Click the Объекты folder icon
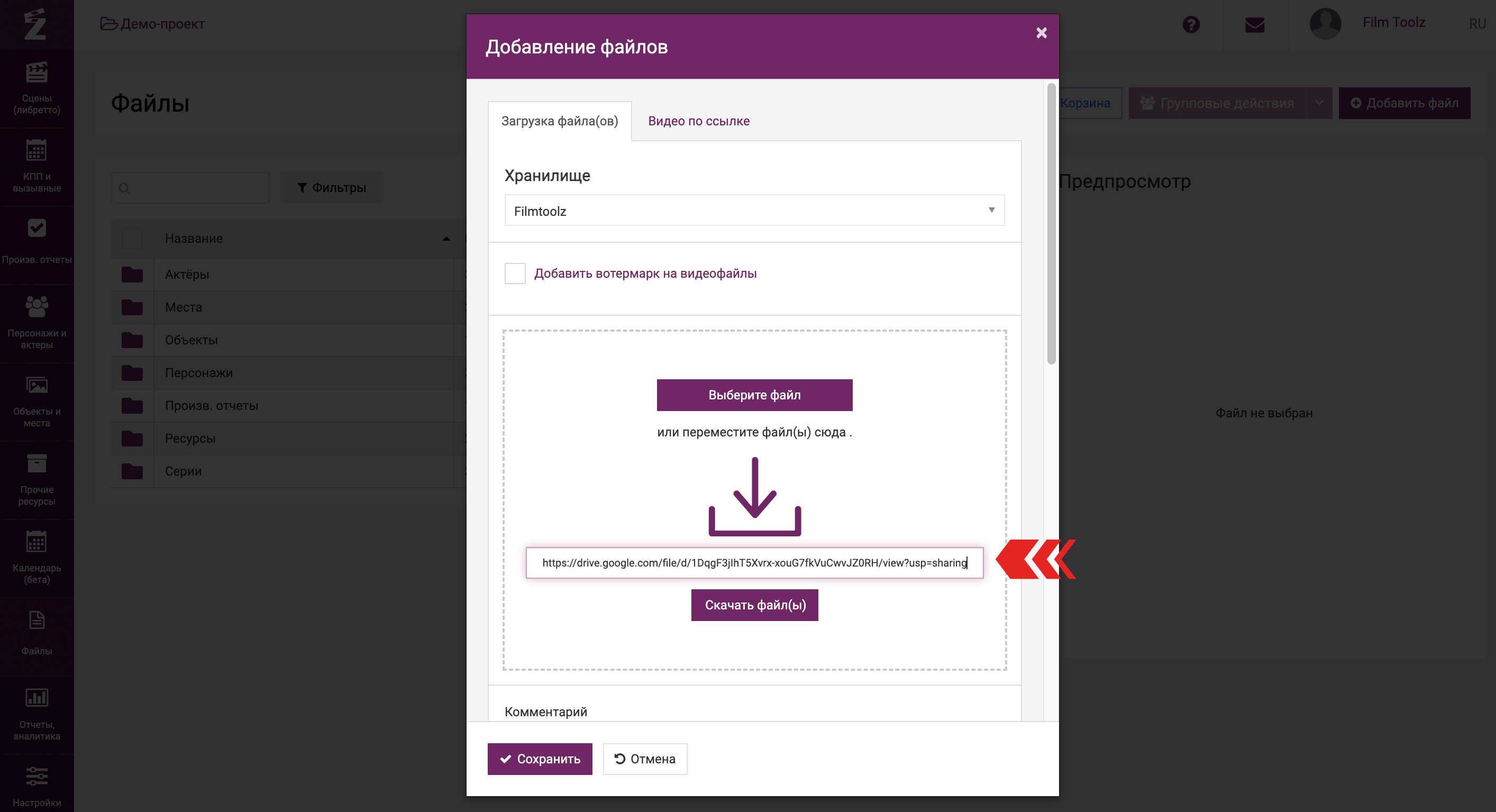The height and width of the screenshot is (812, 1496). tap(132, 340)
